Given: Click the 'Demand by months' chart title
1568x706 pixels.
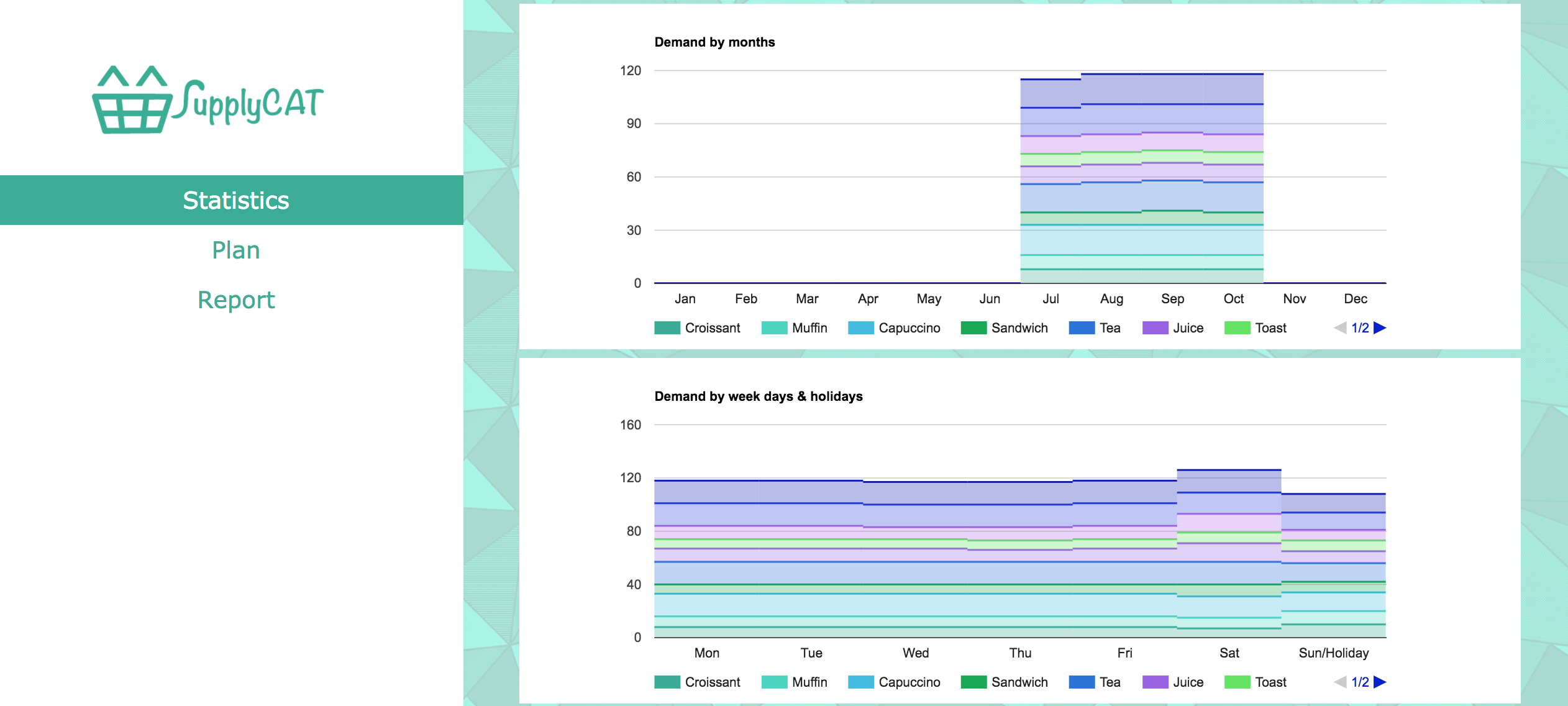Looking at the screenshot, I should (x=714, y=42).
